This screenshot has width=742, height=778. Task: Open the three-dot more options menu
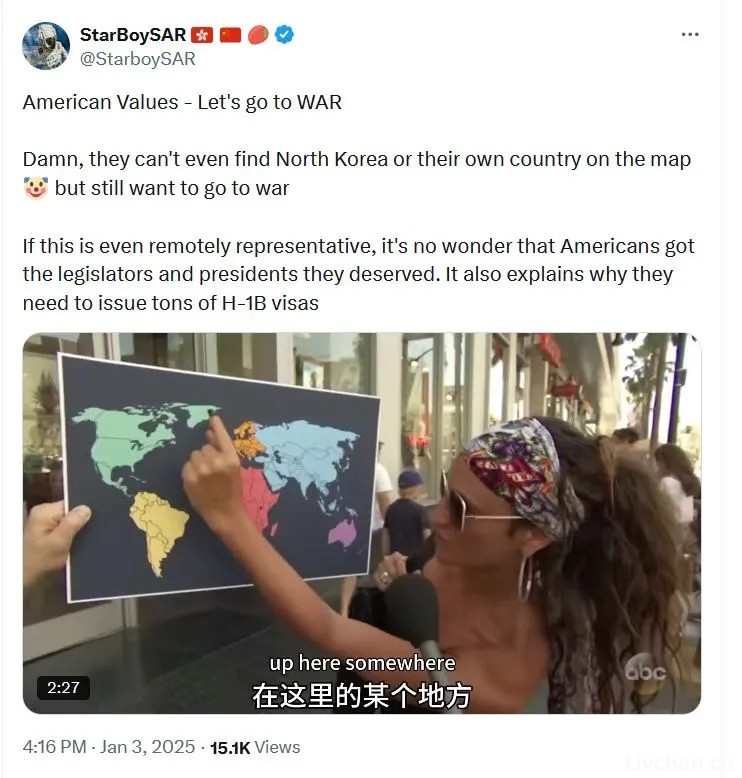tap(690, 34)
